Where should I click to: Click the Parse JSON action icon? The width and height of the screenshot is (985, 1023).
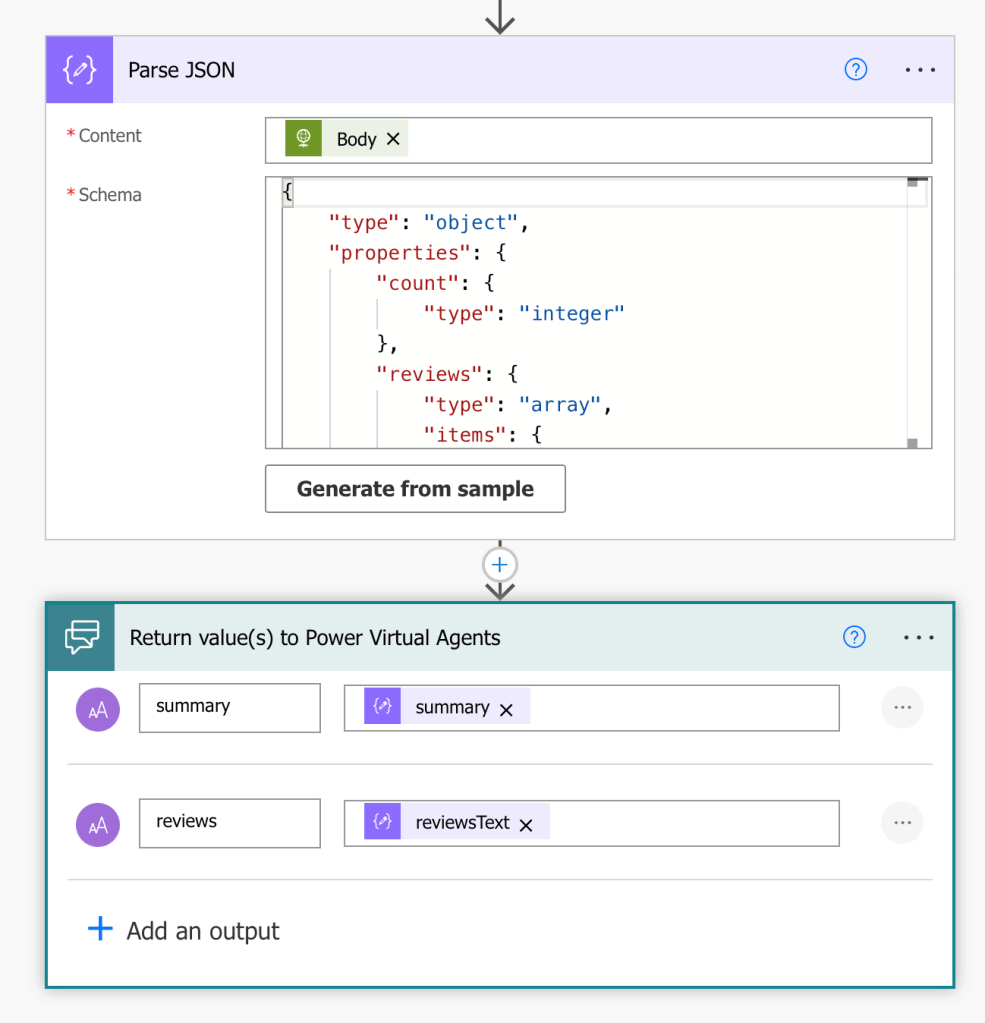coord(79,70)
